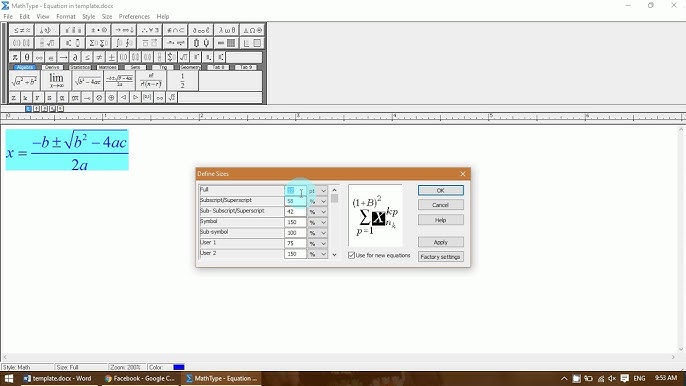Click the Symbol size value field
686x386 pixels.
click(295, 222)
